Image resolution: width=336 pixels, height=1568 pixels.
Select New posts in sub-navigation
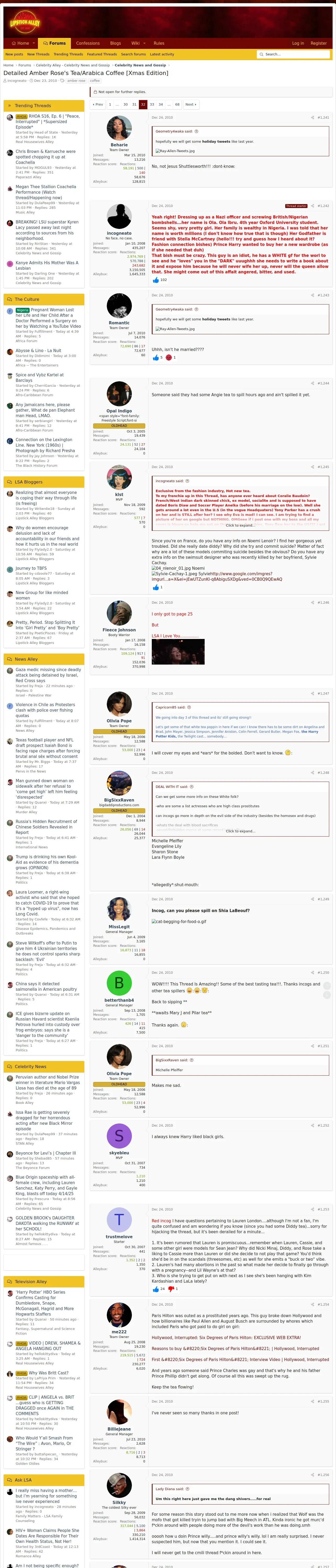14,54
